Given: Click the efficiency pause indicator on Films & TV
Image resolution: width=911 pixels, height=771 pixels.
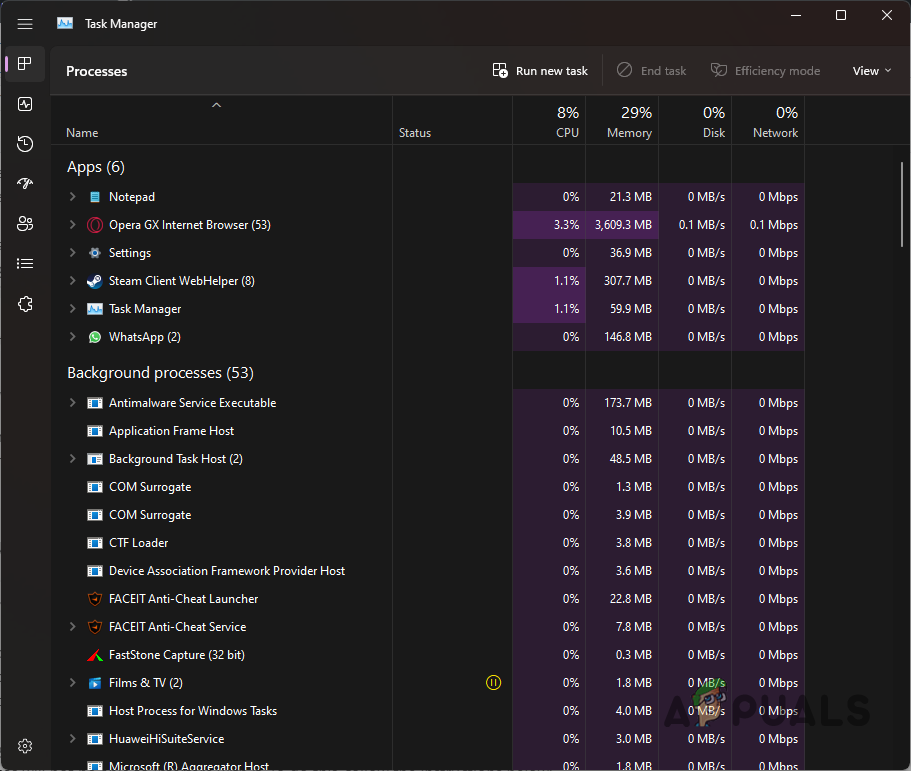Looking at the screenshot, I should pos(493,682).
